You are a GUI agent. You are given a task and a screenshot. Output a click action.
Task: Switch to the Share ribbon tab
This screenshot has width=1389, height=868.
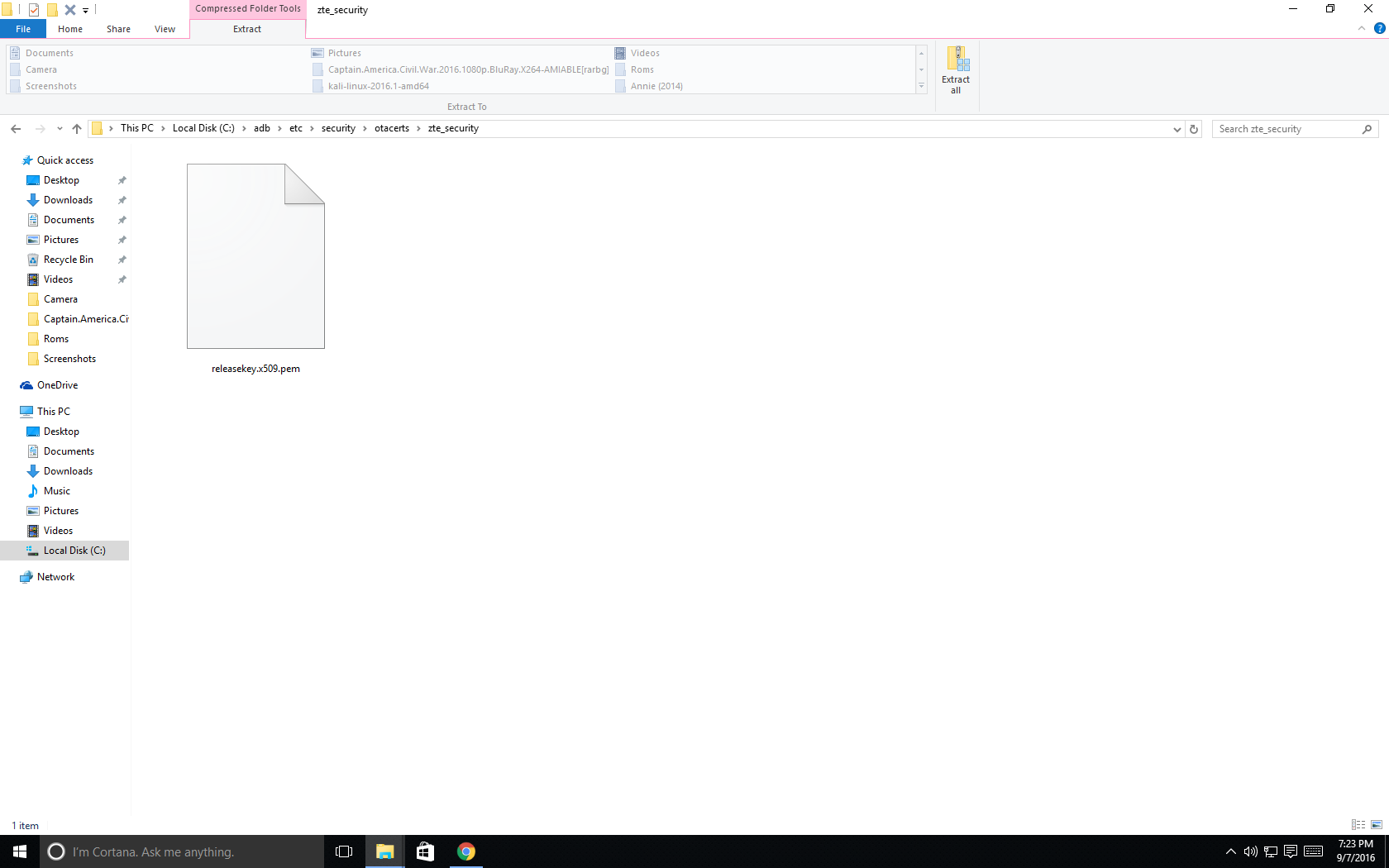point(118,29)
